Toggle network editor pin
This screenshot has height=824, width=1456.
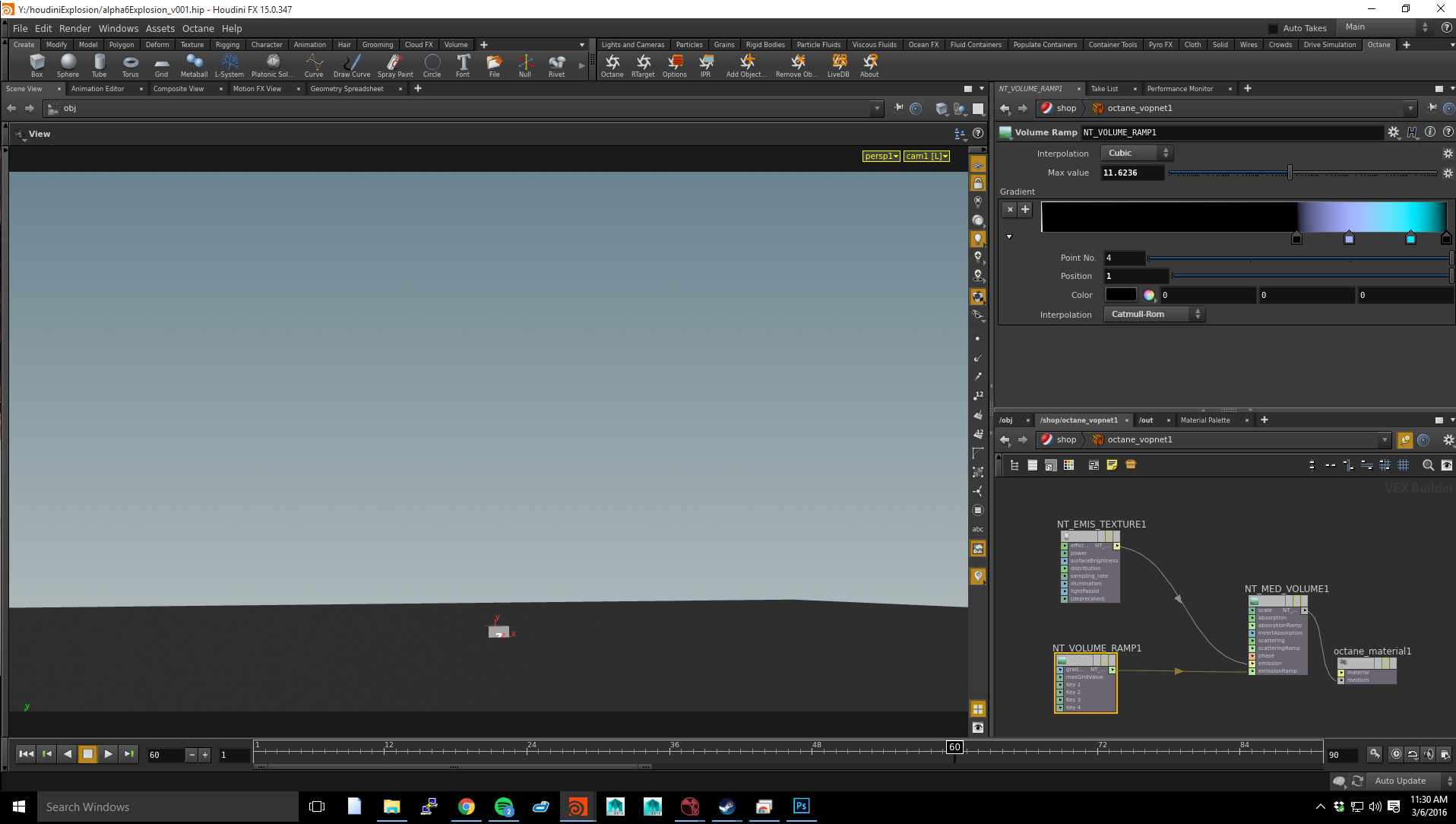1405,440
